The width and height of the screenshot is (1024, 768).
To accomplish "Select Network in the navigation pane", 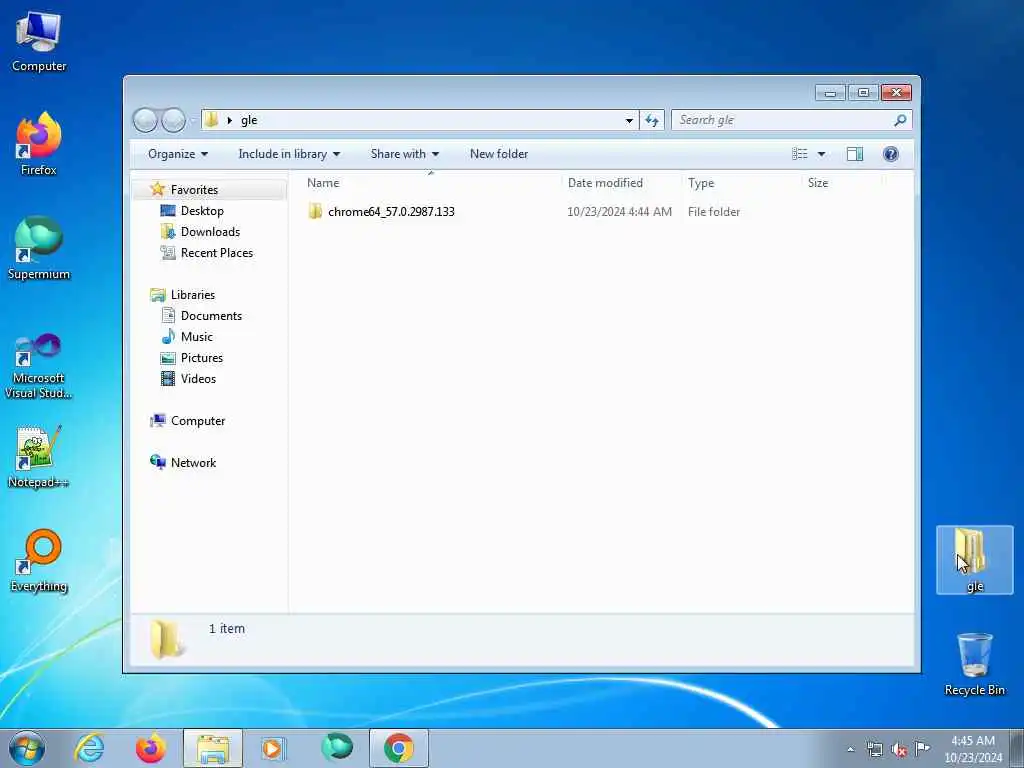I will pos(193,463).
